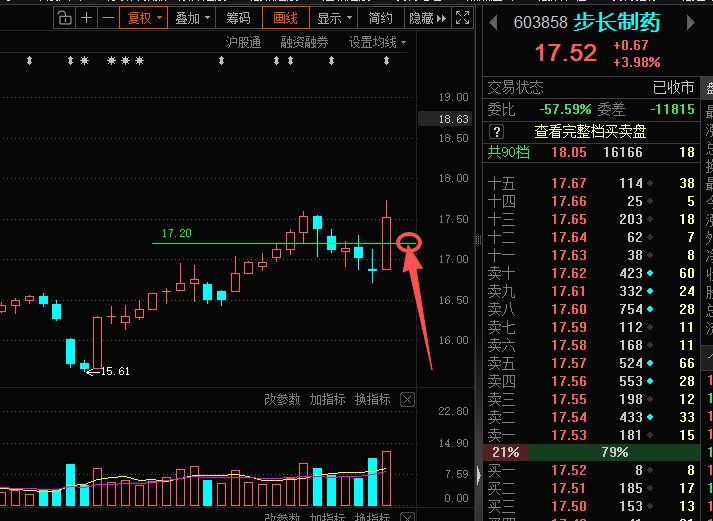Select the 买三 row at 17.50
The height and width of the screenshot is (521, 713).
pyautogui.click(x=591, y=506)
